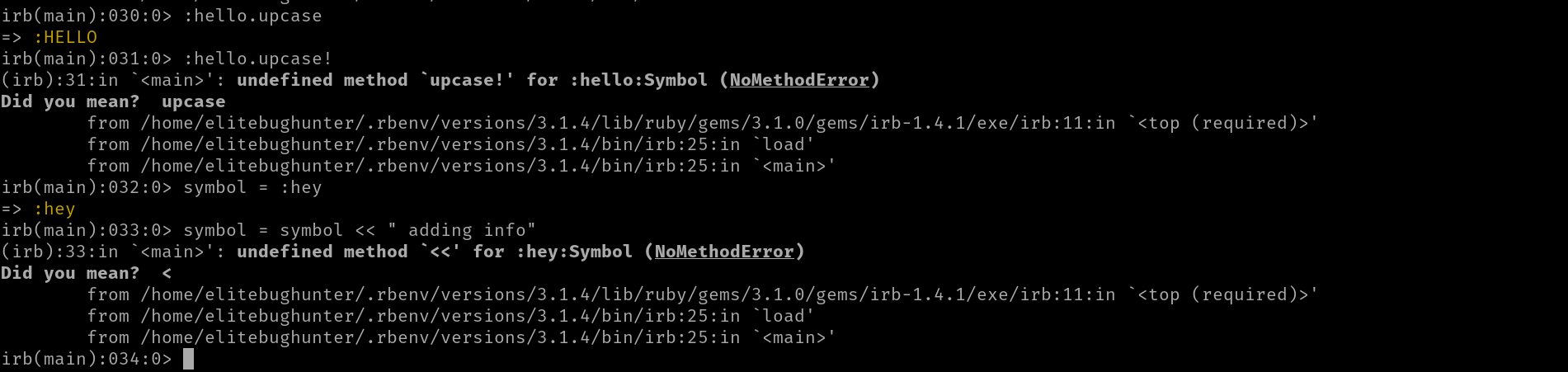This screenshot has height=372, width=1568.
Task: Click the irb(main):033:0> prompt
Action: pos(87,230)
